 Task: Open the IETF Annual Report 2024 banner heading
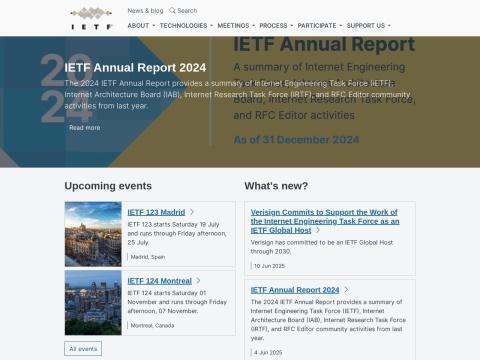pos(135,68)
